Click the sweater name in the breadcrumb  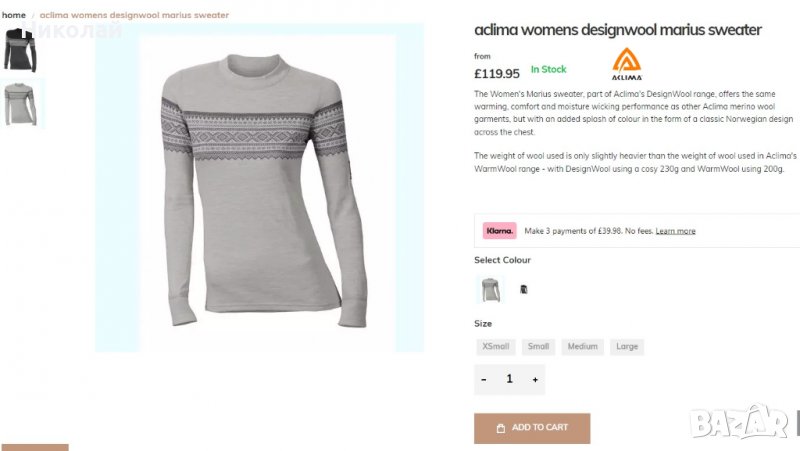[134, 15]
